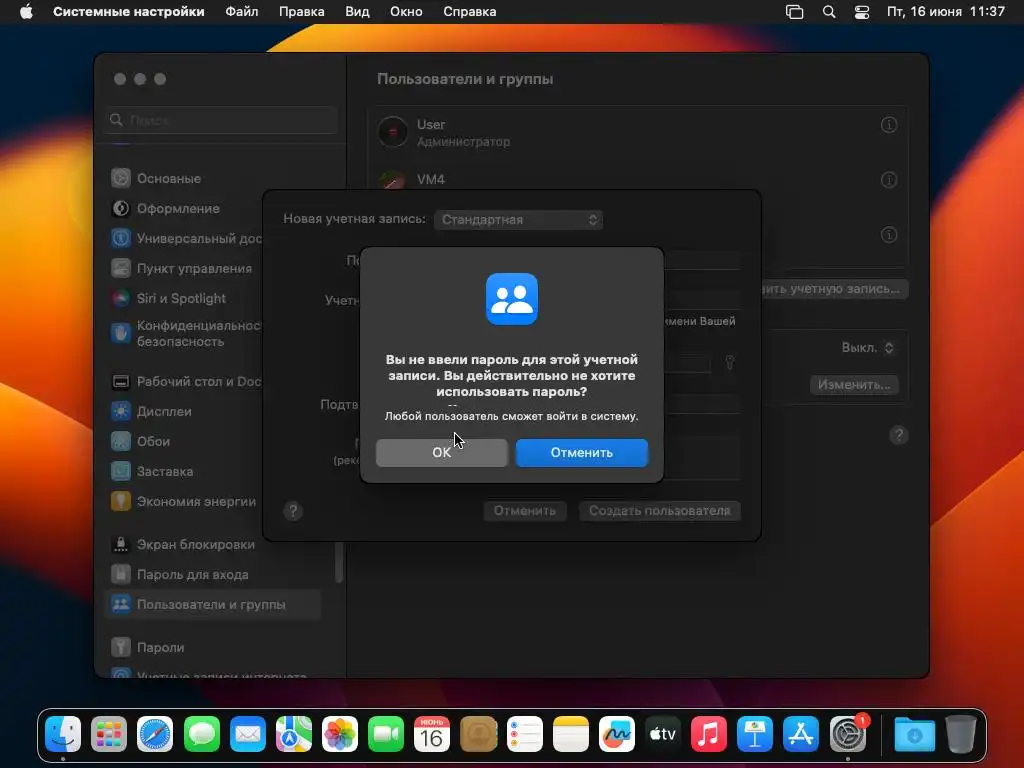Click the Stage Manager menu bar icon
This screenshot has width=1024, height=768.
795,12
